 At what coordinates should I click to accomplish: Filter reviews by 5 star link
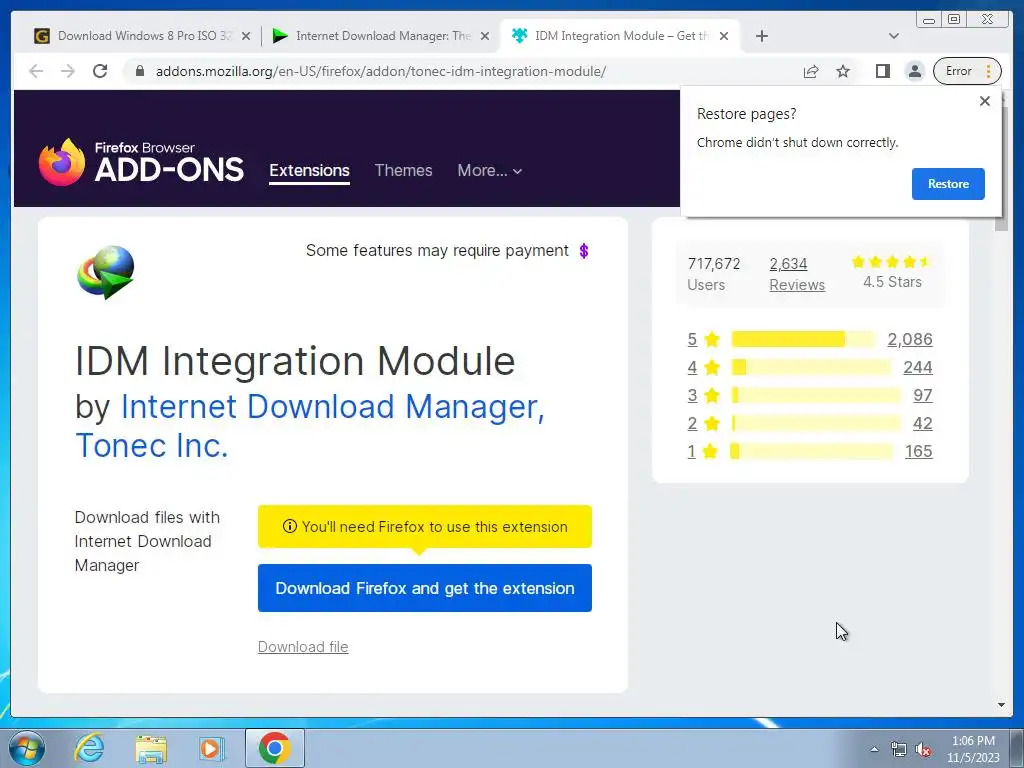(692, 340)
